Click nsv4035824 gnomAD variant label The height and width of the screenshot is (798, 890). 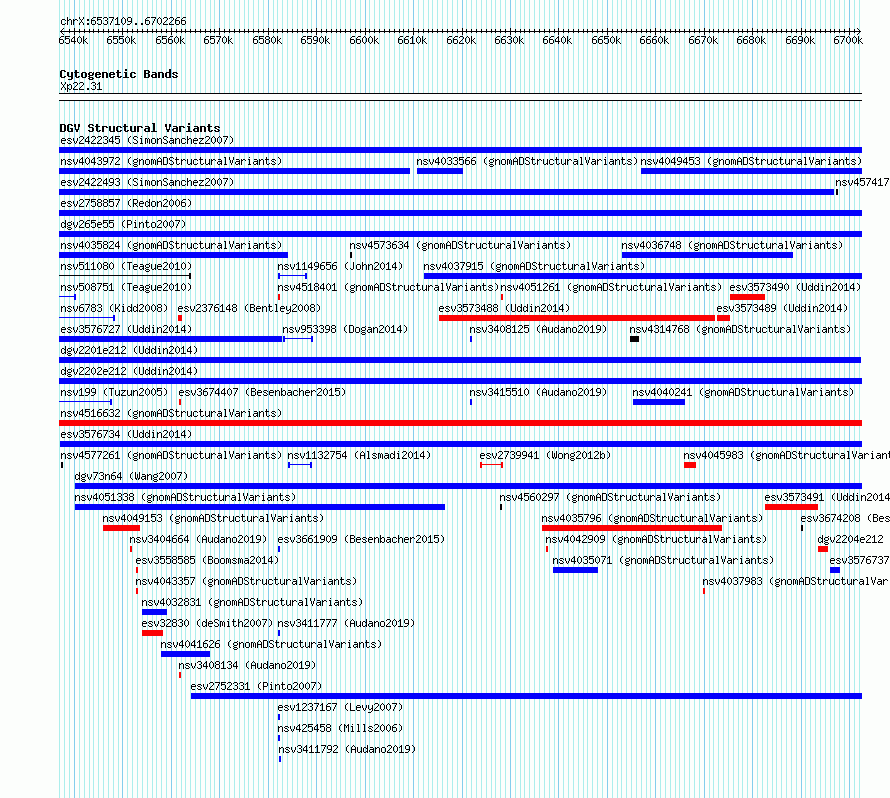click(171, 245)
